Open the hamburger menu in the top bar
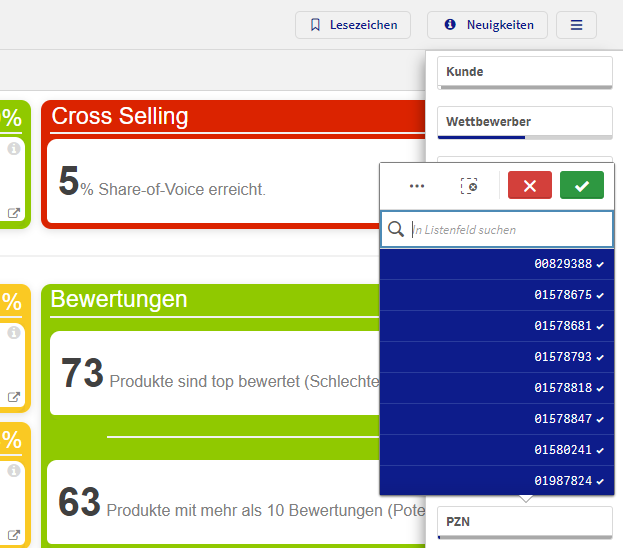This screenshot has height=548, width=623. (x=576, y=25)
